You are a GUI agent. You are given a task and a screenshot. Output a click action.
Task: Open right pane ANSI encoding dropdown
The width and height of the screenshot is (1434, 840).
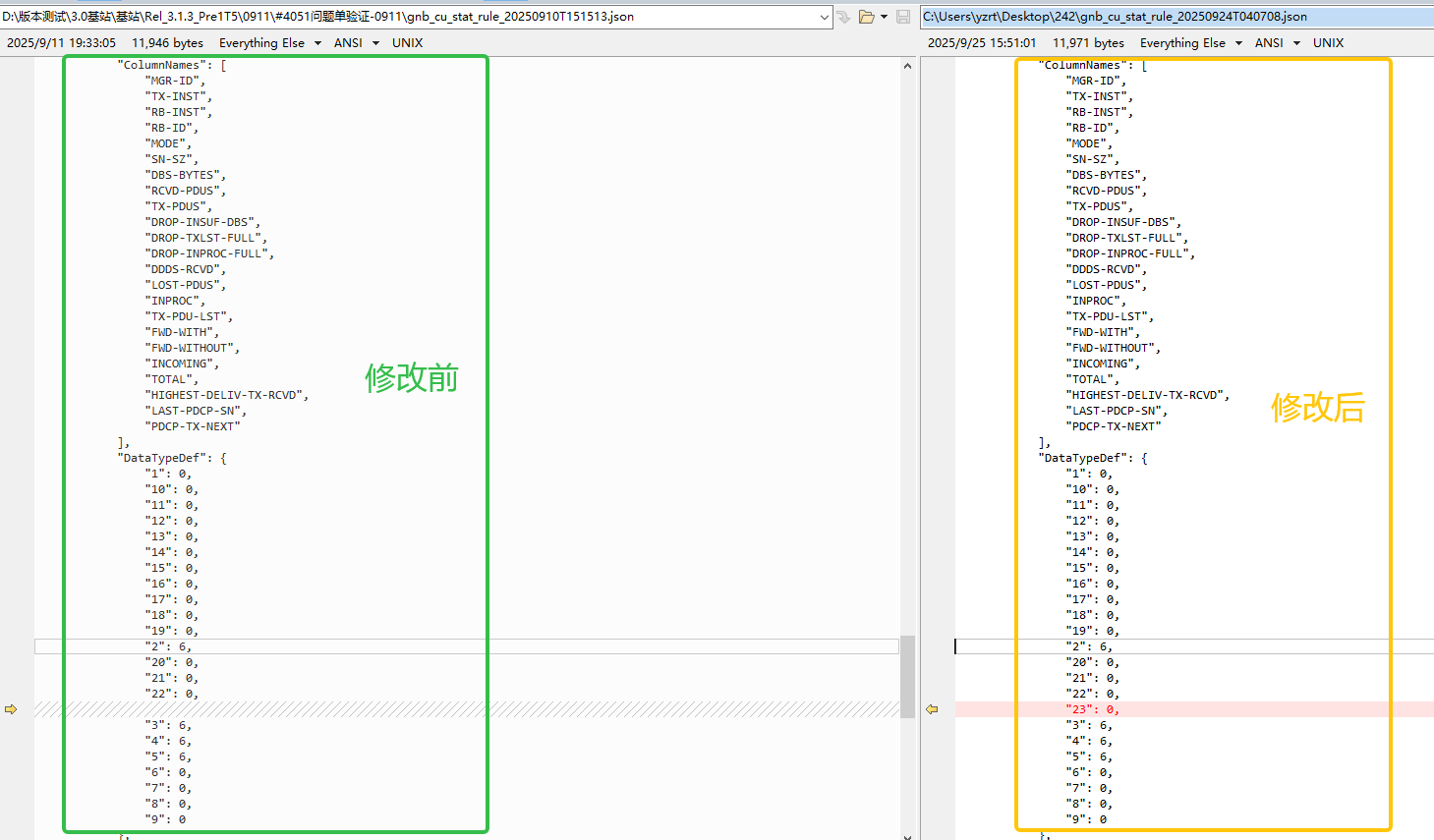1296,43
